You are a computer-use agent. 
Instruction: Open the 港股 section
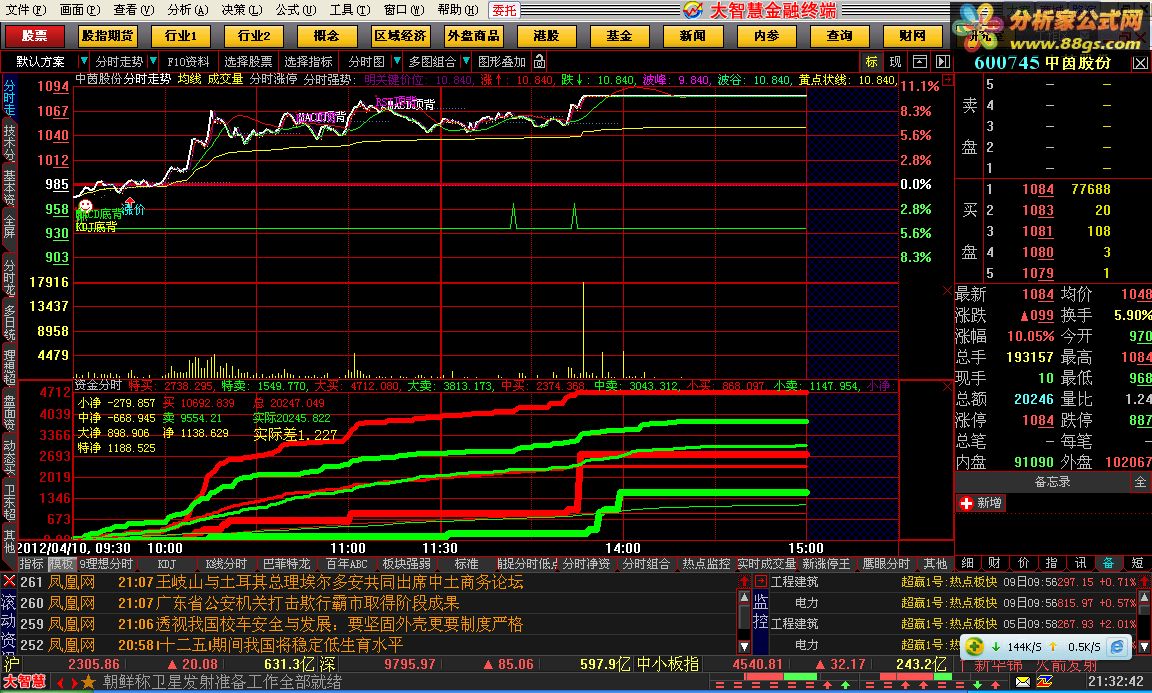pyautogui.click(x=546, y=35)
